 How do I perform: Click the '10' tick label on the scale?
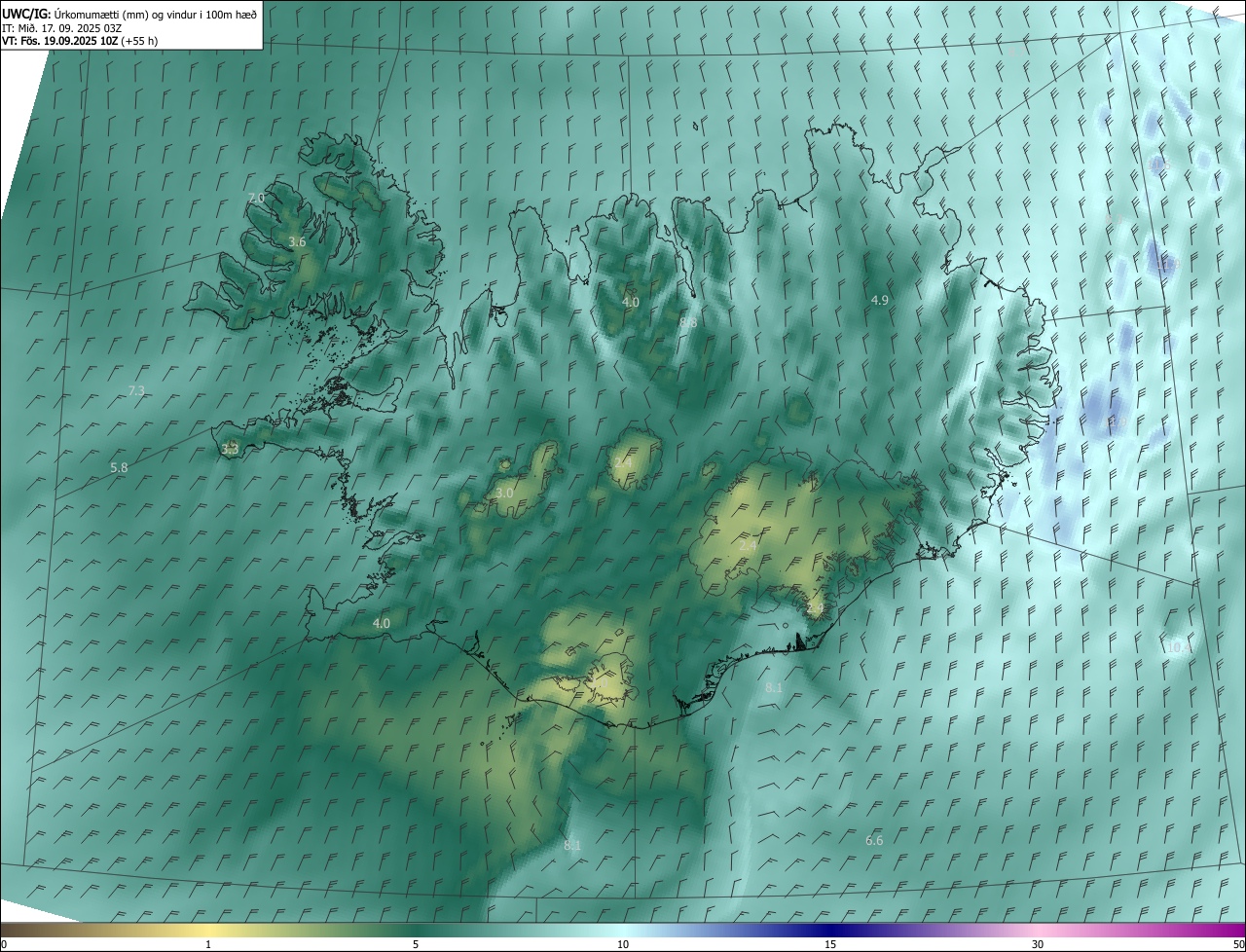(623, 944)
